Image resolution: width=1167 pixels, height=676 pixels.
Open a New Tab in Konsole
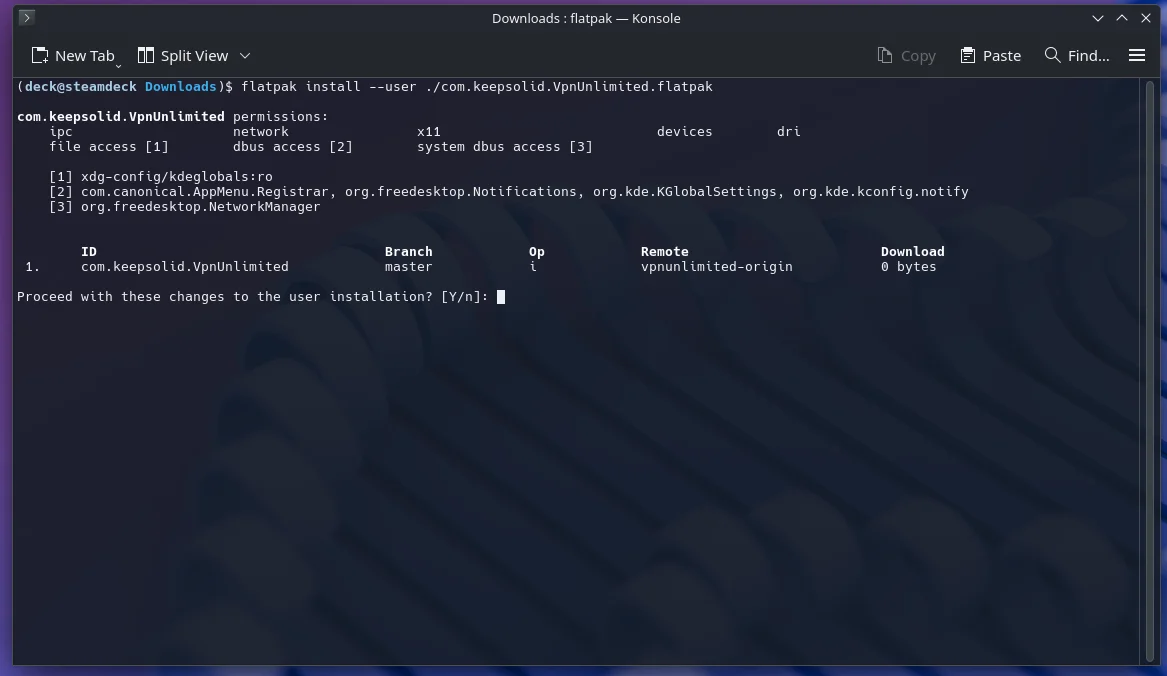click(73, 56)
